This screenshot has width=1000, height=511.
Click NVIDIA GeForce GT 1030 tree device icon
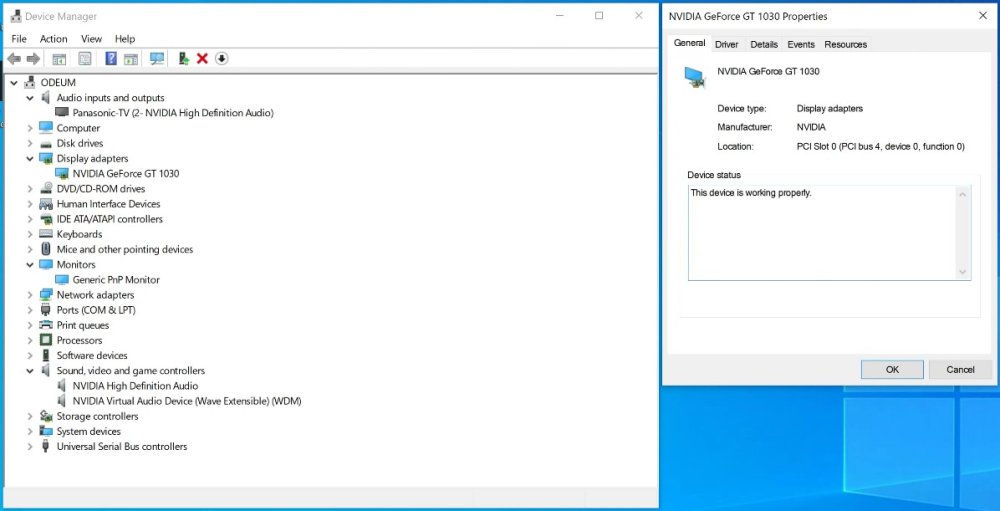[x=62, y=174]
